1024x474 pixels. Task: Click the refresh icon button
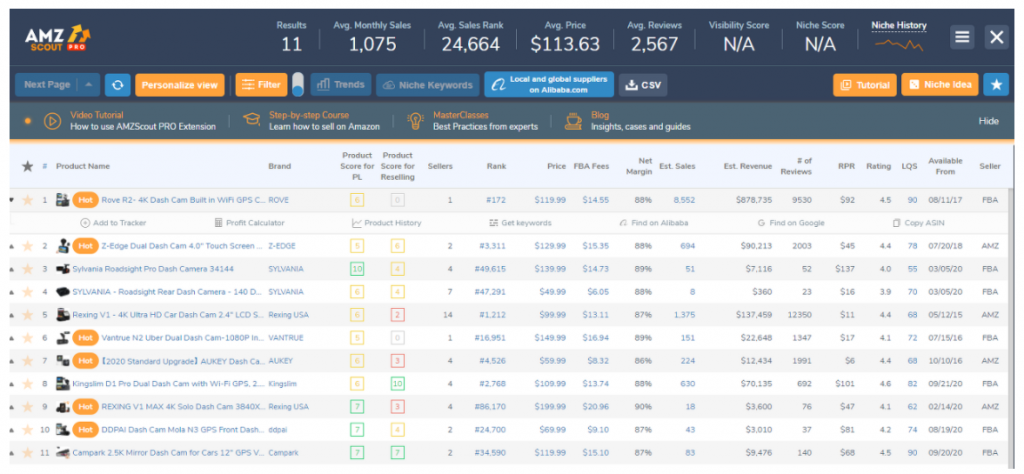click(118, 85)
